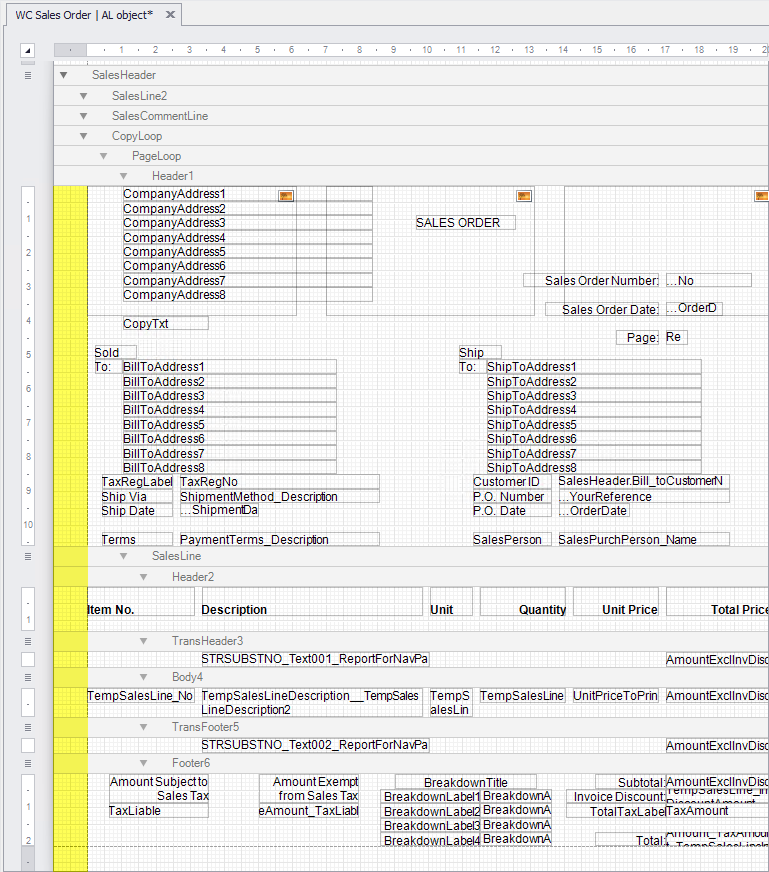The height and width of the screenshot is (872, 769).
Task: Collapse the TransFooter5 band
Action: (x=143, y=727)
